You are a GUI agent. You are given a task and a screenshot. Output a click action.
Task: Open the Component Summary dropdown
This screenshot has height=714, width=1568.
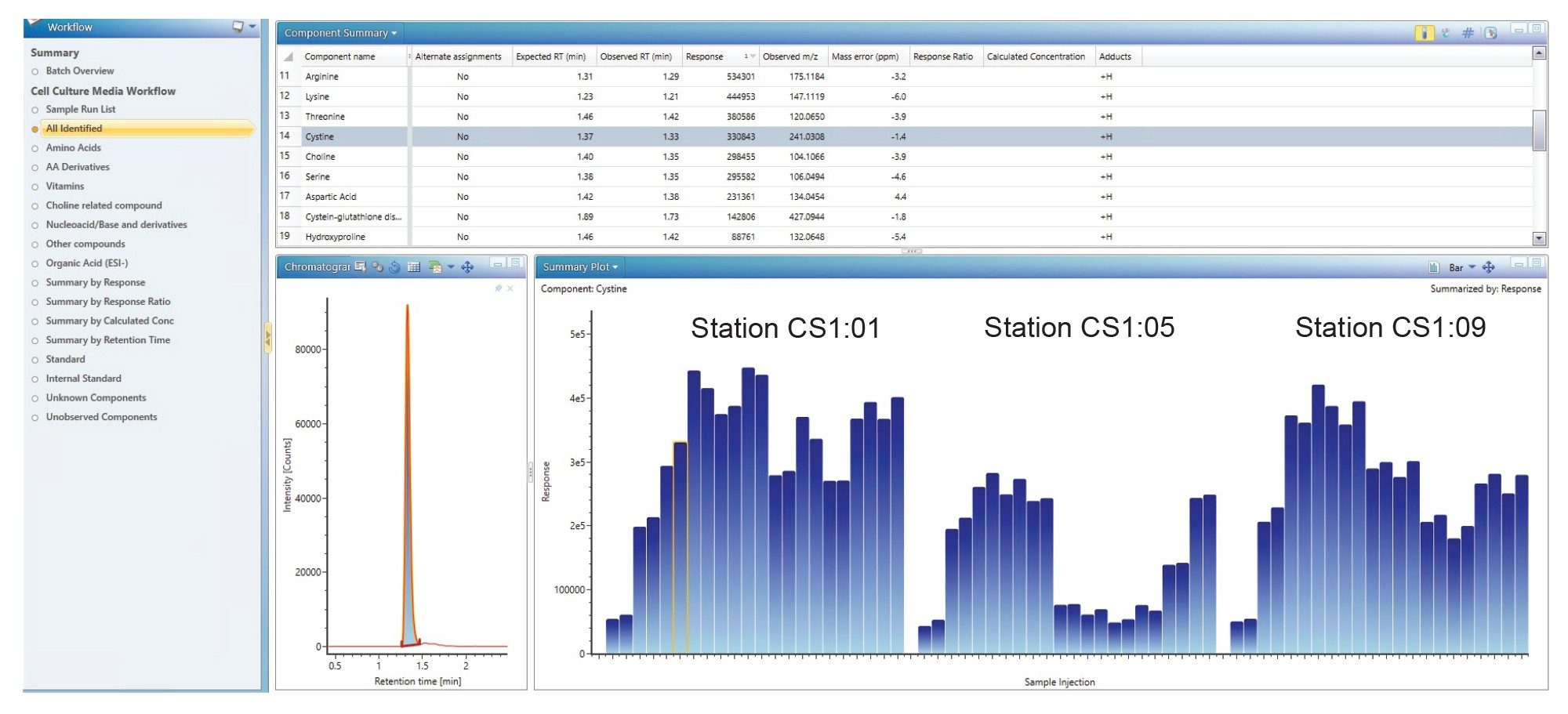pos(340,33)
